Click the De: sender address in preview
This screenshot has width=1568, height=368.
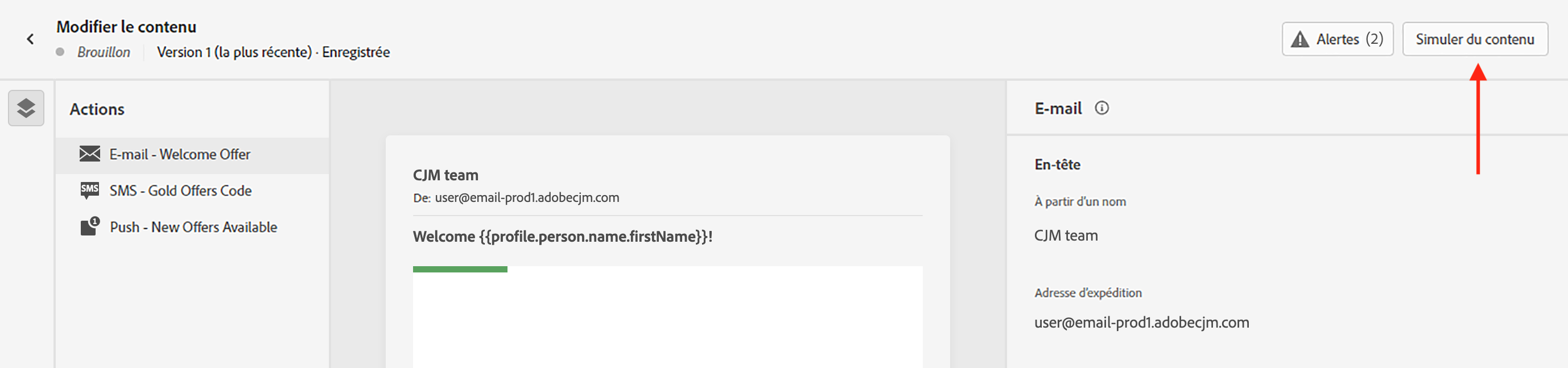(x=516, y=198)
